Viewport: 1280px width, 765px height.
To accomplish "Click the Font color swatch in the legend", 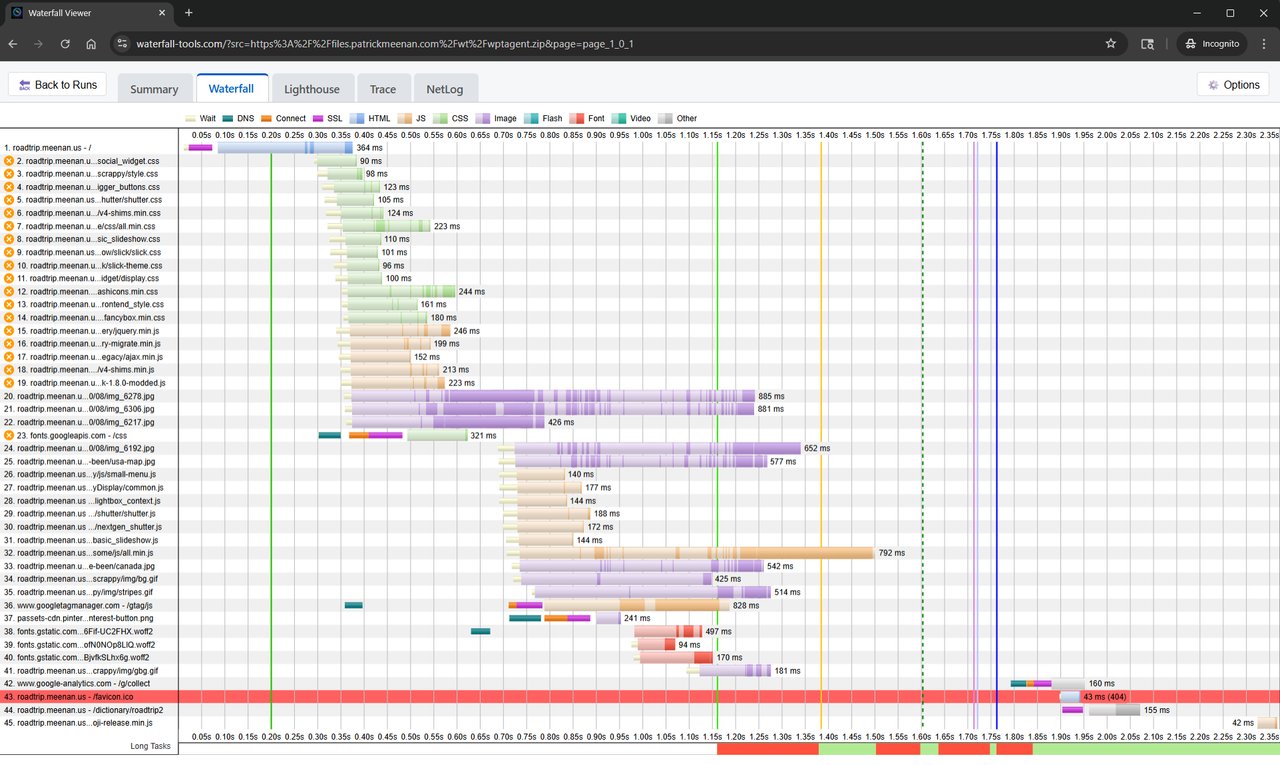I will click(x=577, y=118).
